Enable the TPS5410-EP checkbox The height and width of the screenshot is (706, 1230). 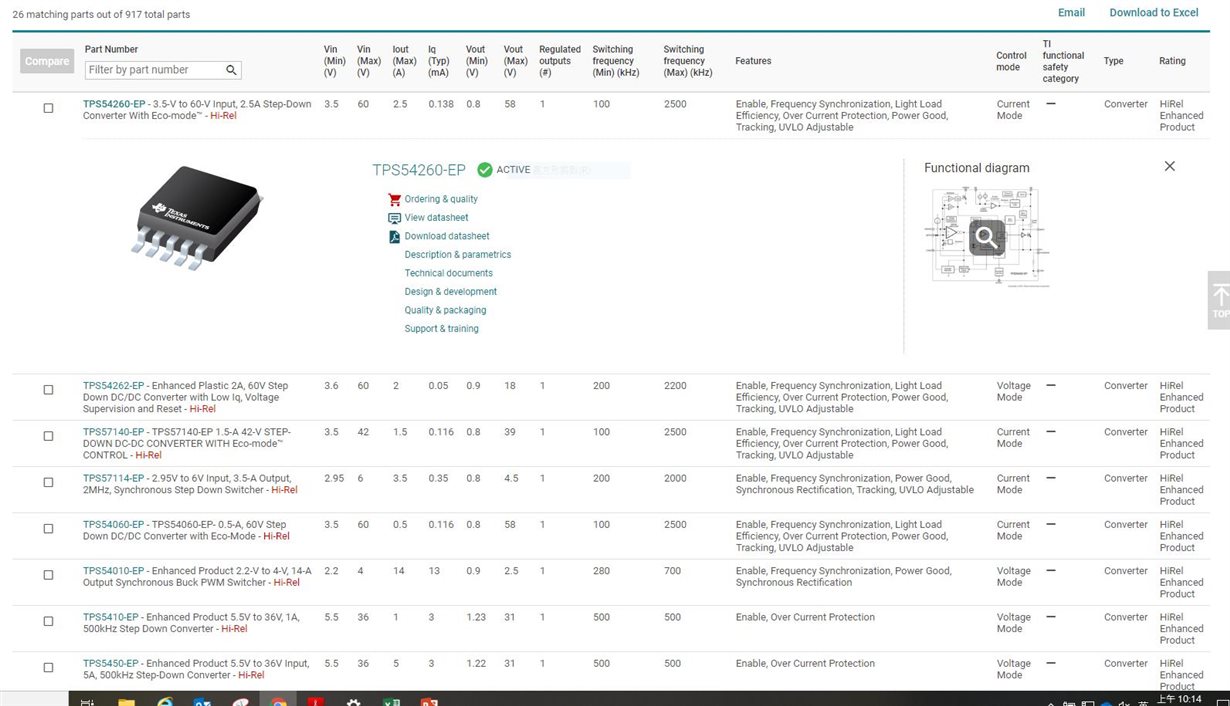tap(48, 621)
